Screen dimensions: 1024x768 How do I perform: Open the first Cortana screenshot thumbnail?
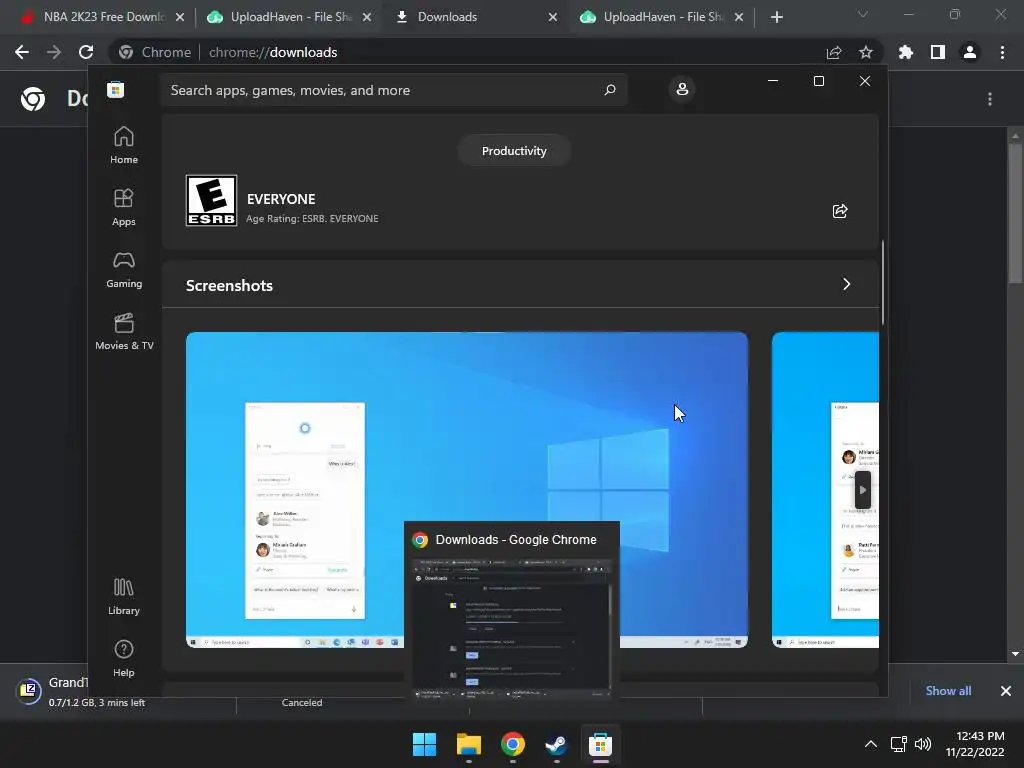click(466, 490)
